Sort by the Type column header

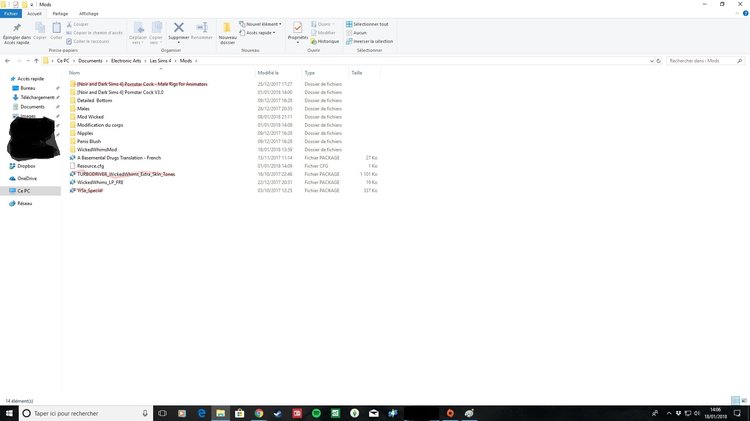click(309, 73)
